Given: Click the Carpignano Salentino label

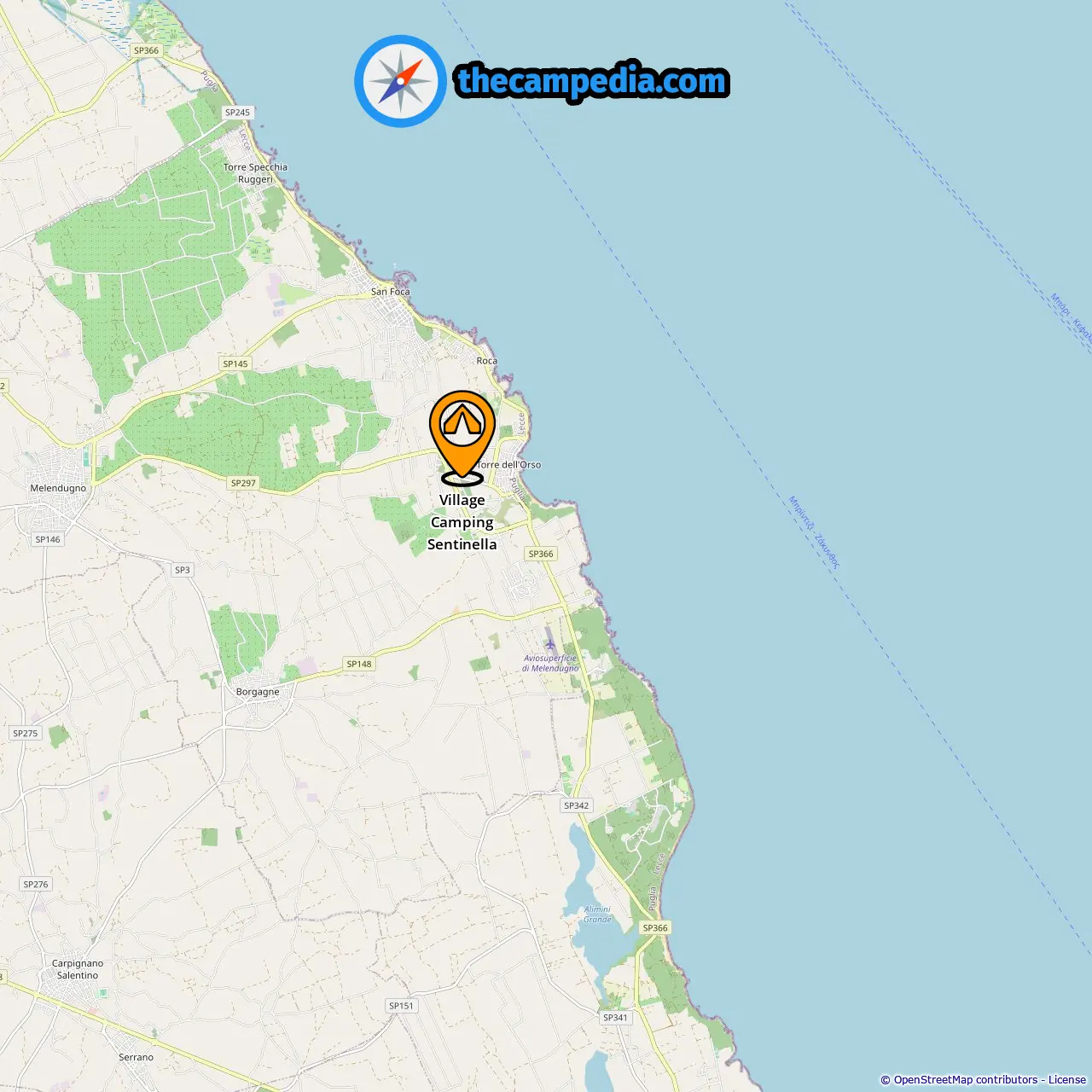Looking at the screenshot, I should (x=78, y=969).
